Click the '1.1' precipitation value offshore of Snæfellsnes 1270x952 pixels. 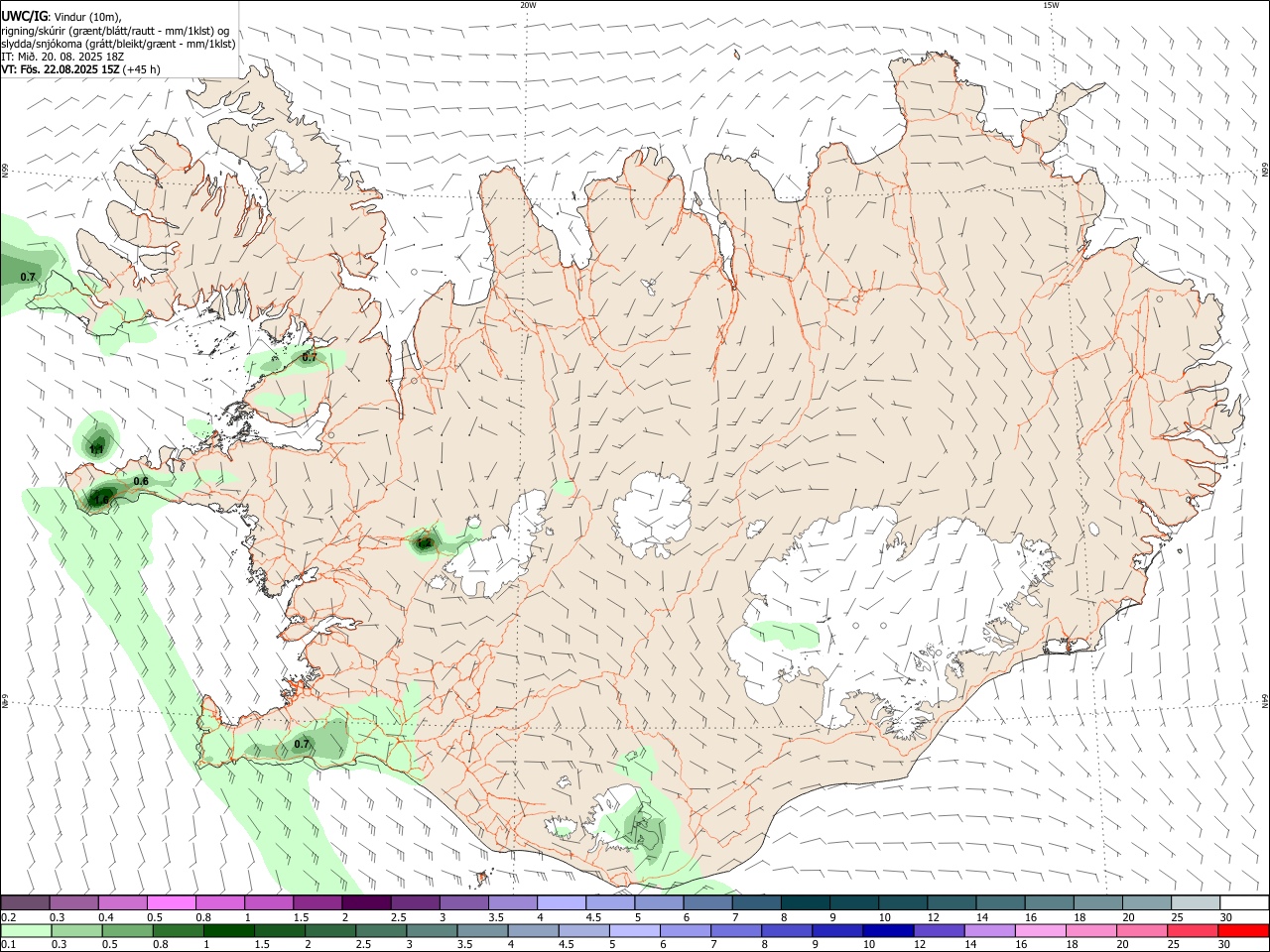click(x=96, y=449)
